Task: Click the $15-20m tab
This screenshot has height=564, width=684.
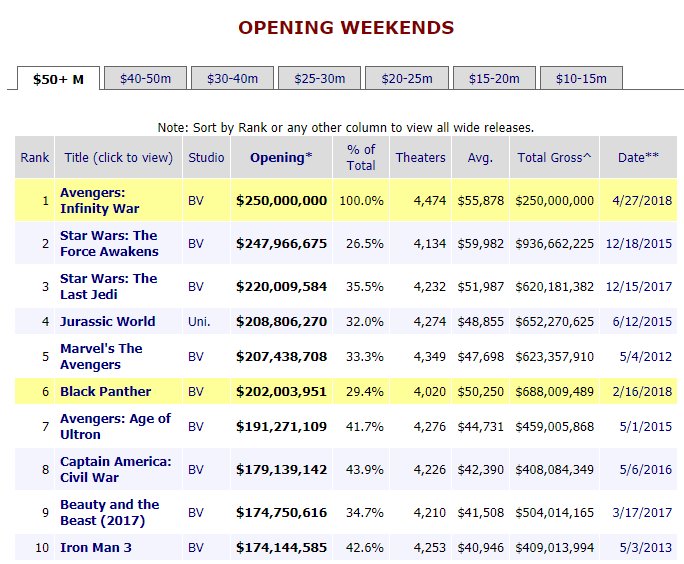Action: [x=494, y=78]
